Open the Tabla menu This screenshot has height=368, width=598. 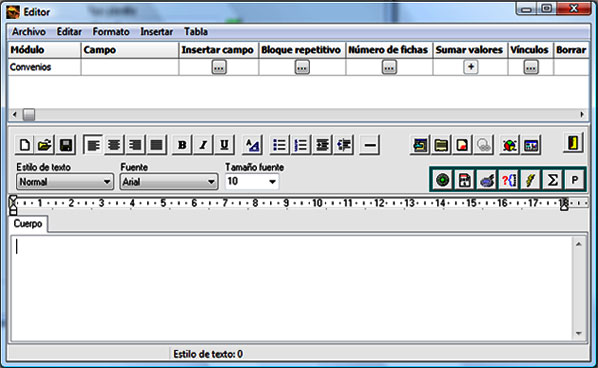[196, 32]
